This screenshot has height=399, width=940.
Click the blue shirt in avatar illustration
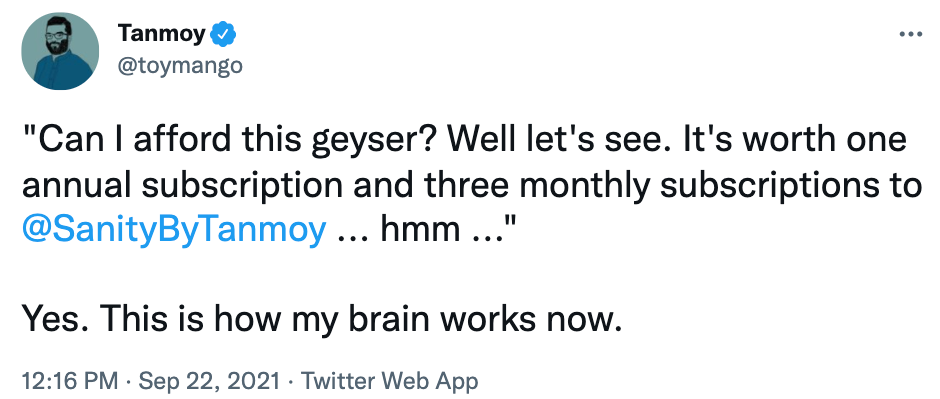pyautogui.click(x=59, y=71)
